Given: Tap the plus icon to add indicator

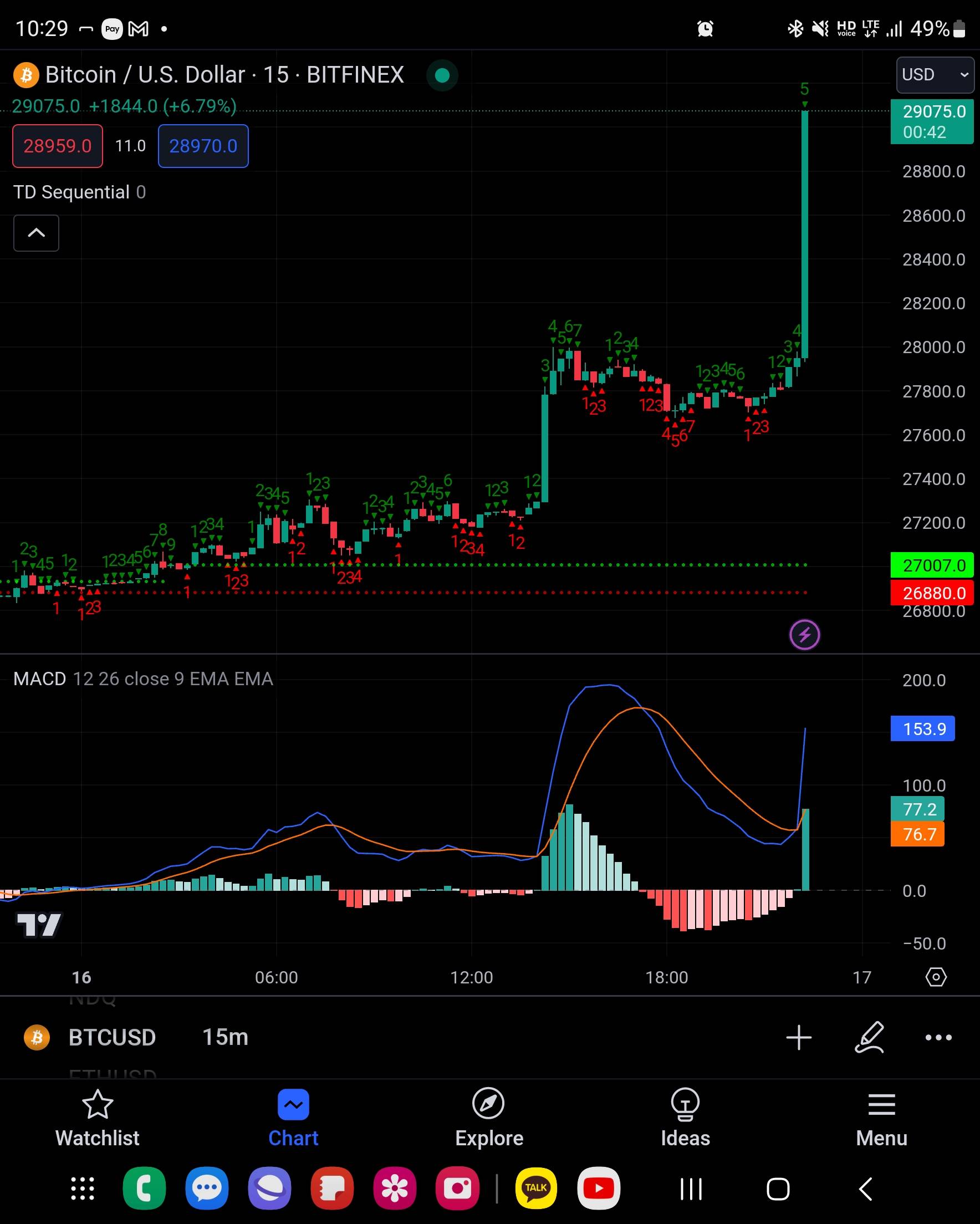Looking at the screenshot, I should point(798,1037).
